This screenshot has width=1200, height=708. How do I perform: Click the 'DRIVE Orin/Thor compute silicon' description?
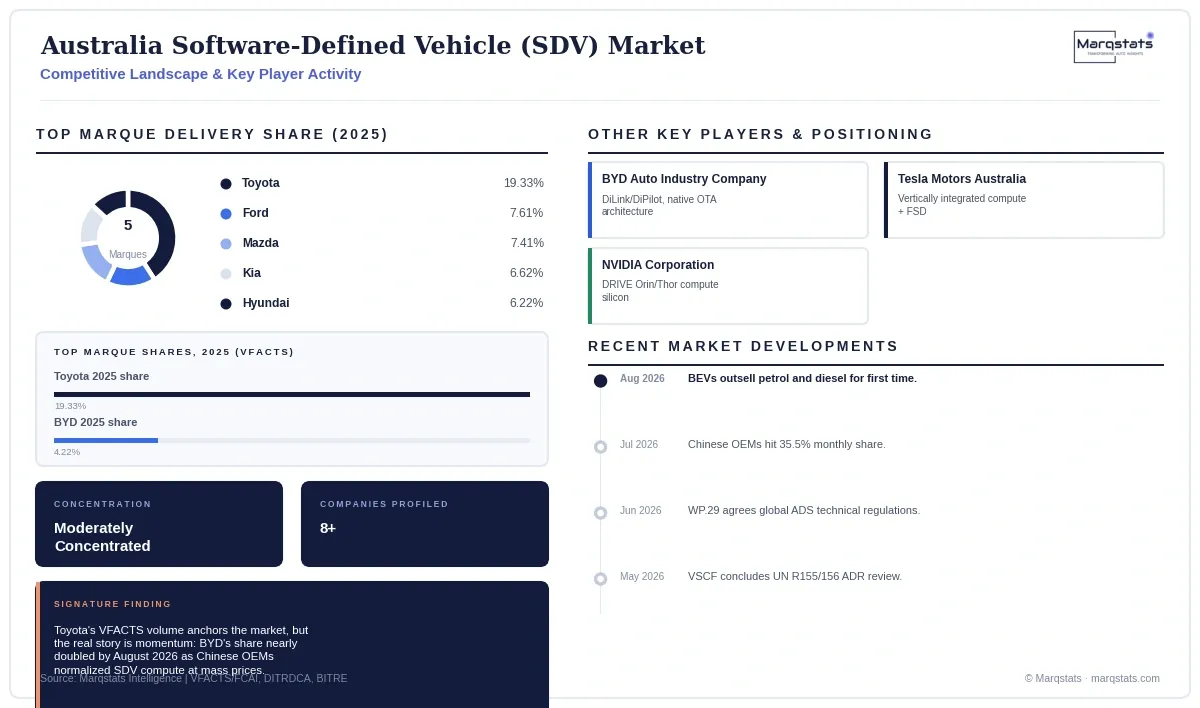coord(660,291)
